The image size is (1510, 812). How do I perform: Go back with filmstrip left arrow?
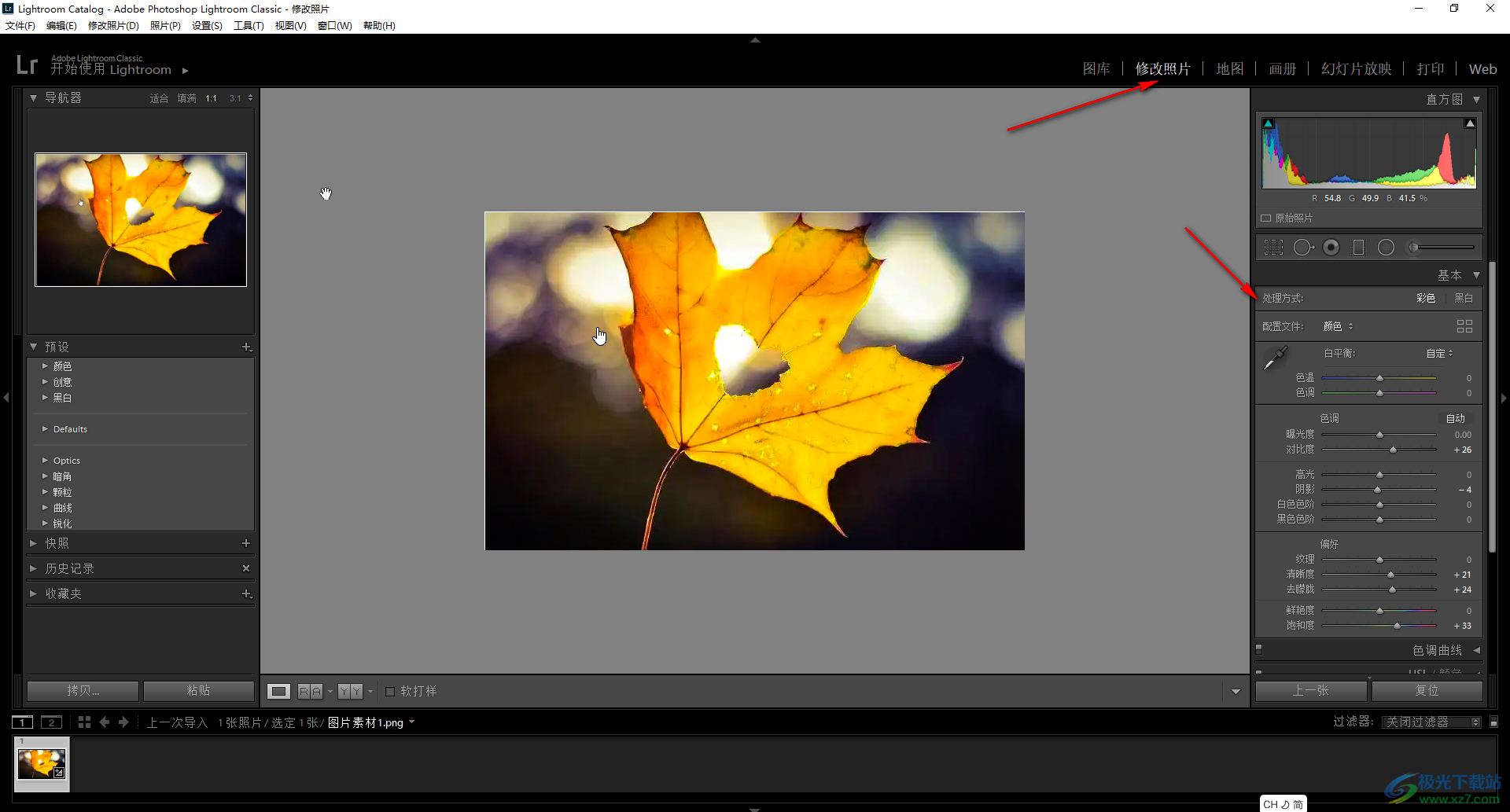click(x=104, y=722)
